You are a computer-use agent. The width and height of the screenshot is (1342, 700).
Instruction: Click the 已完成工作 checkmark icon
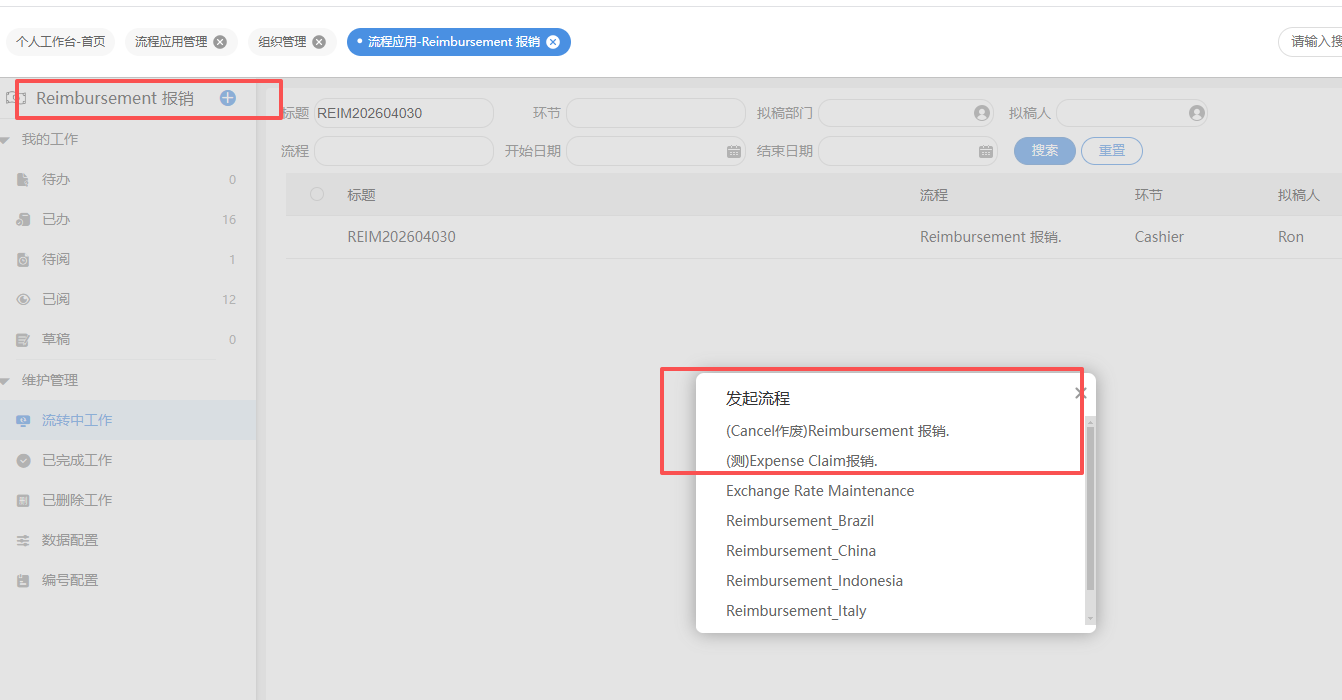click(x=23, y=461)
